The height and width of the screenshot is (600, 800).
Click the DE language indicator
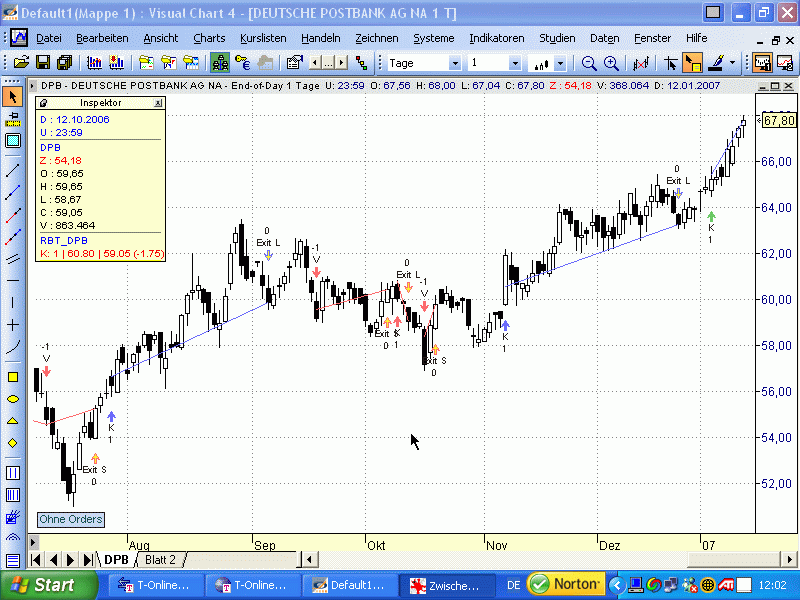pyautogui.click(x=513, y=585)
